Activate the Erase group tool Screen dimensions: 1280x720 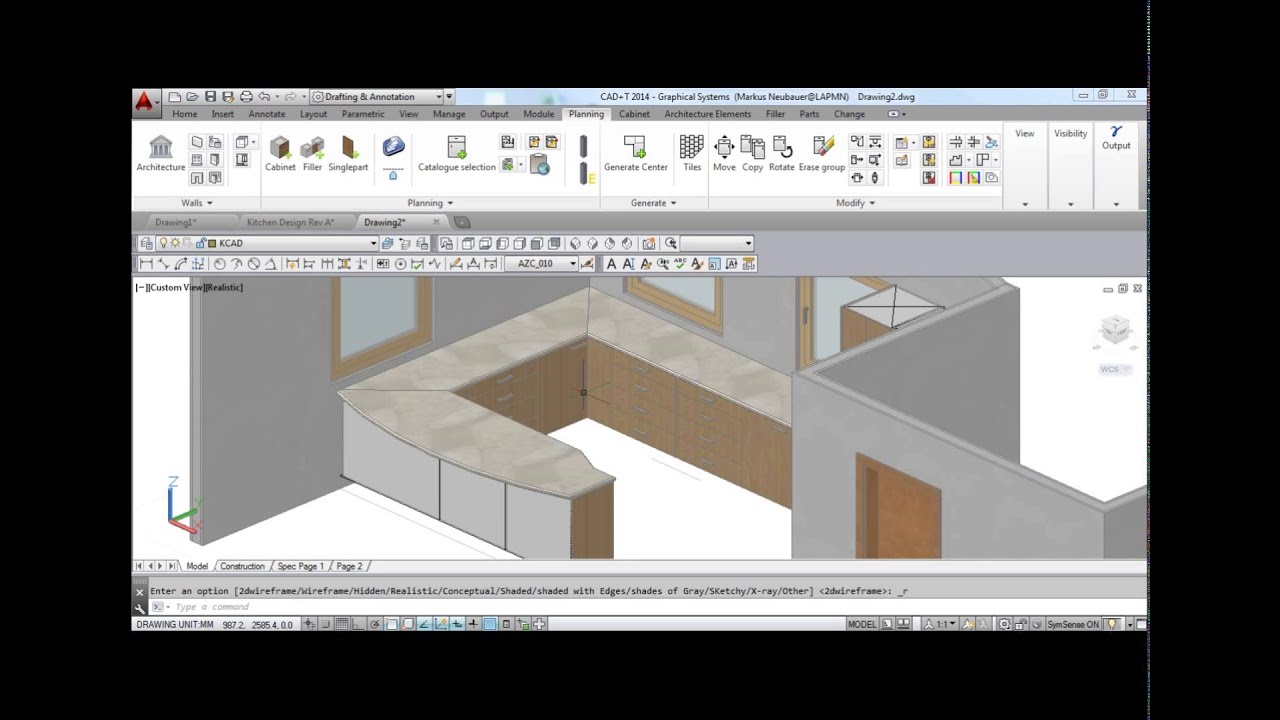822,154
